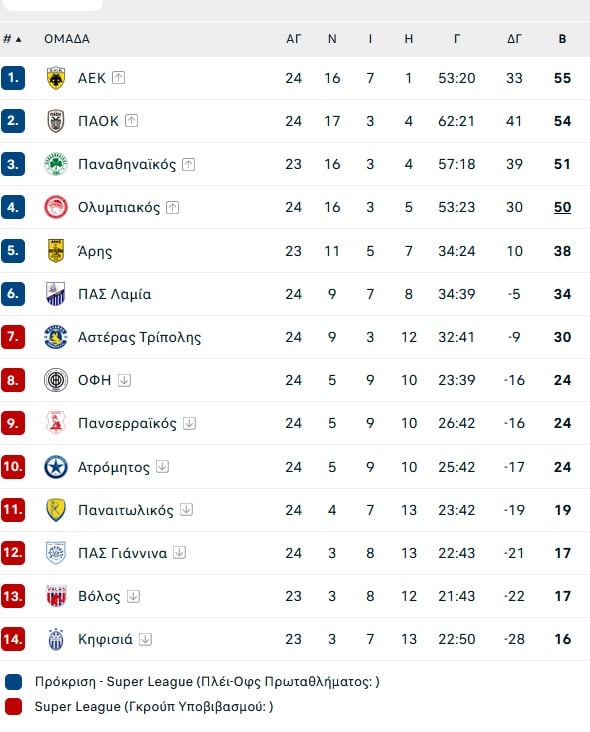Select the Olympiacos red crest icon
The width and height of the screenshot is (590, 732).
tap(56, 207)
